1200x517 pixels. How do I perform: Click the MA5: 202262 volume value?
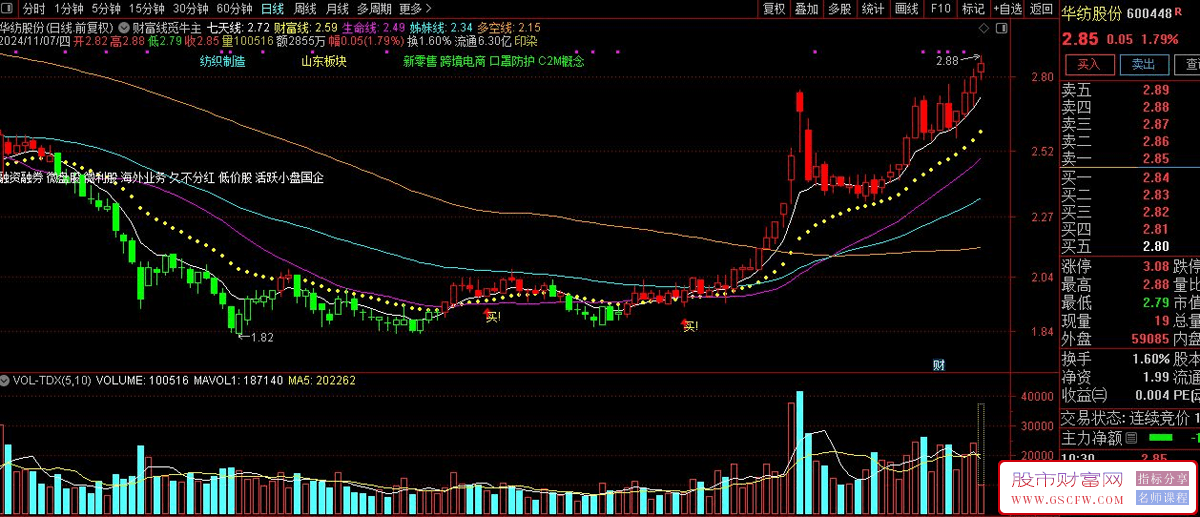(322, 380)
